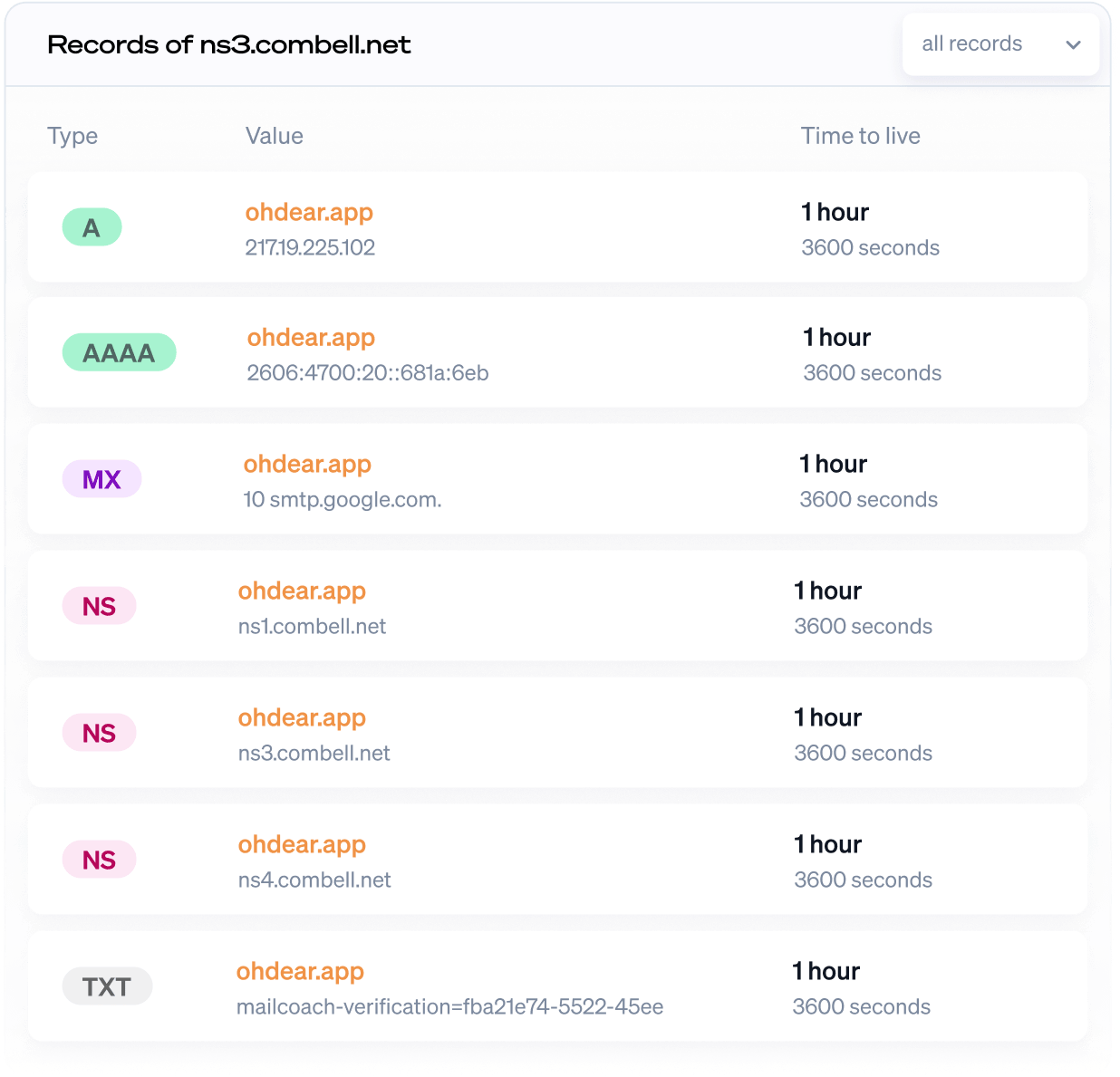Click the NS badge beside ns4.combell.net
Screen dimensions: 1120x1077
99,859
